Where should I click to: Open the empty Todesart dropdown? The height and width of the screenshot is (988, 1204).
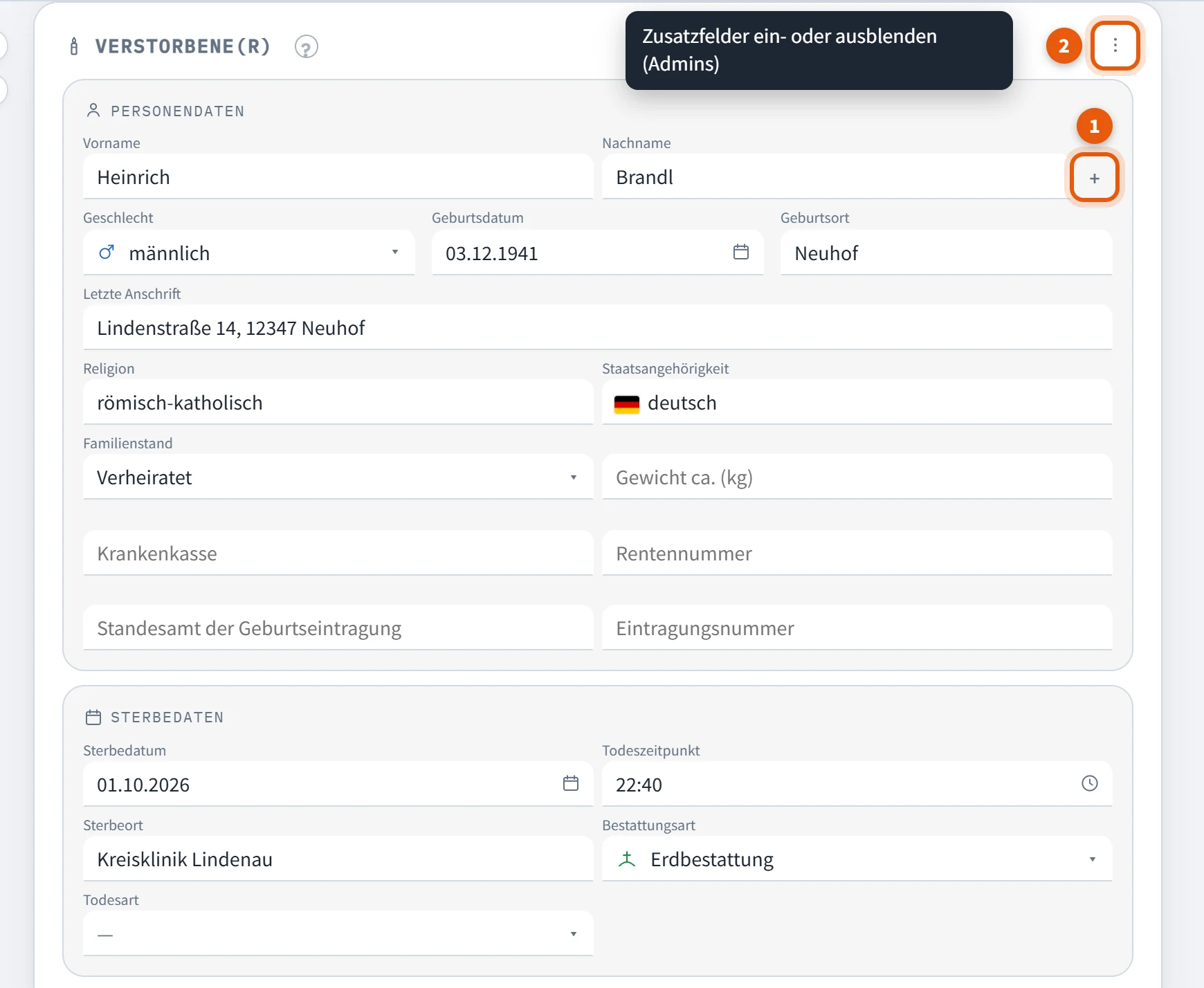(338, 933)
